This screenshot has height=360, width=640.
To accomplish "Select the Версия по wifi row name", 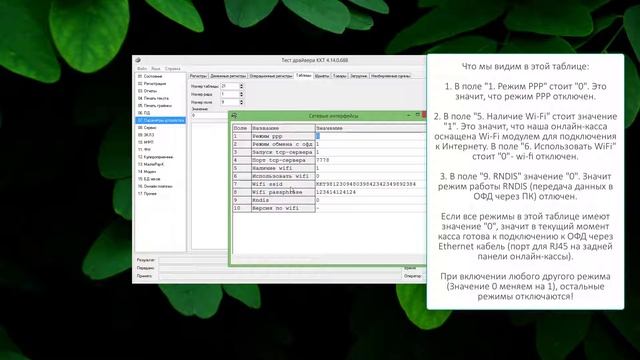I will coord(283,208).
